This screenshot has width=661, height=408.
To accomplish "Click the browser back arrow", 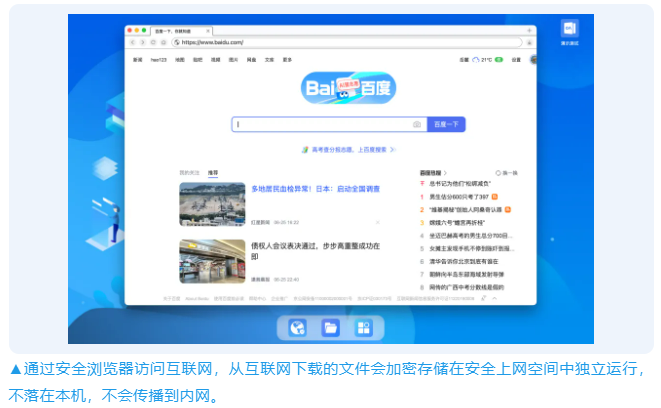I will coord(132,43).
